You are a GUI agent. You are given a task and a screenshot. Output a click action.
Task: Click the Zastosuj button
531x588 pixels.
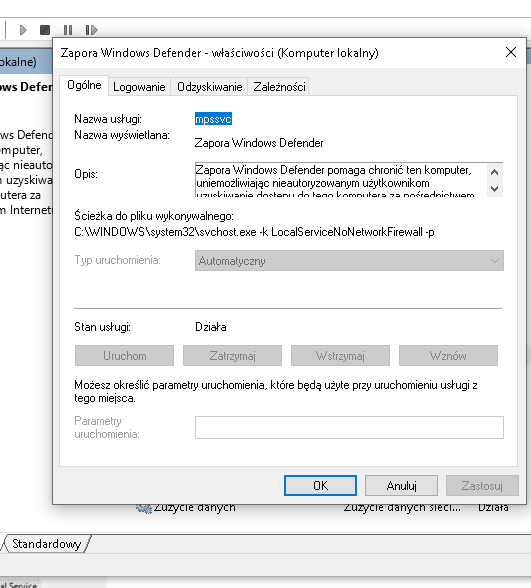click(x=482, y=486)
